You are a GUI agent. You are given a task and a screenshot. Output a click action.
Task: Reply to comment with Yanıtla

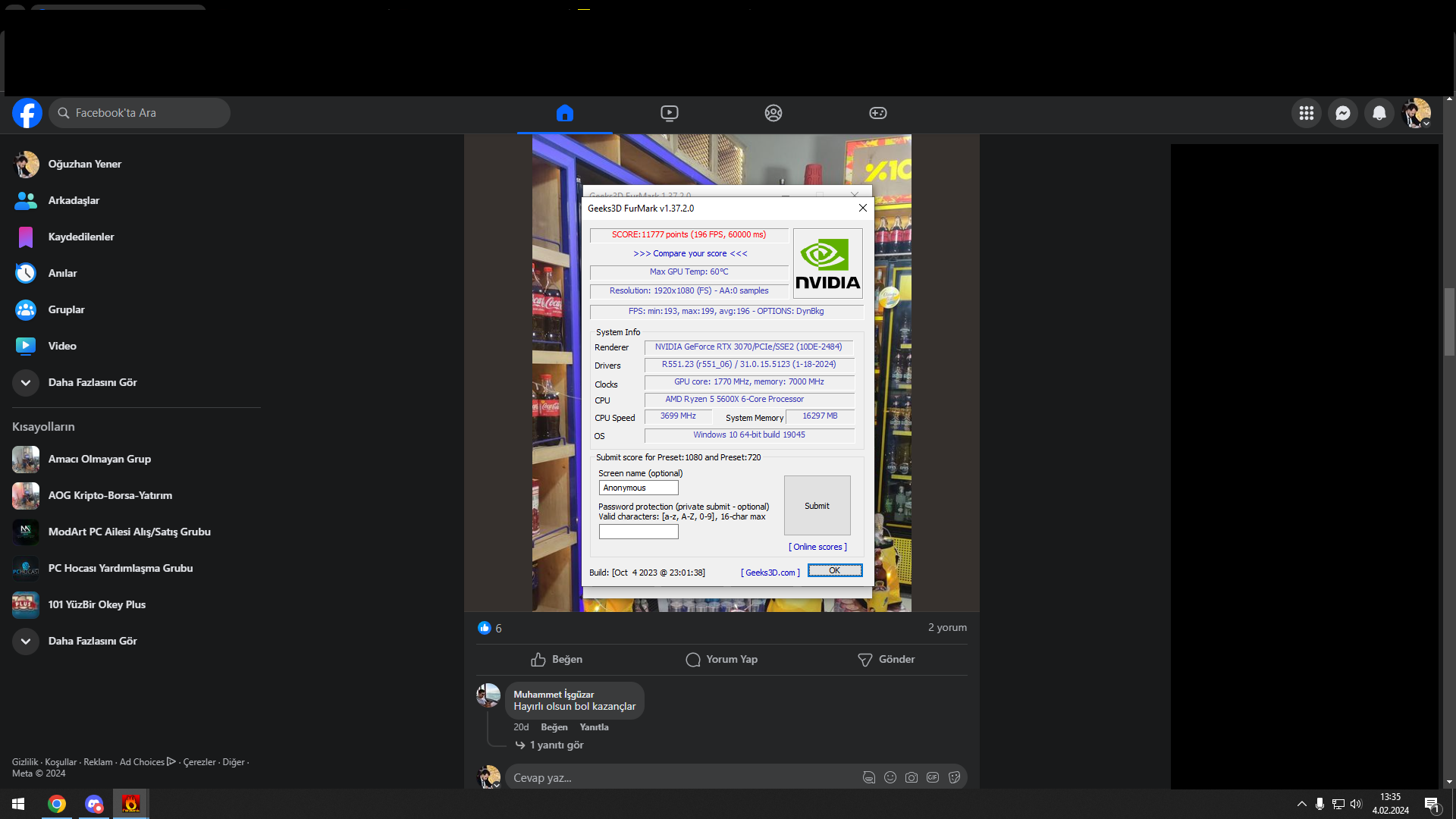(x=594, y=727)
